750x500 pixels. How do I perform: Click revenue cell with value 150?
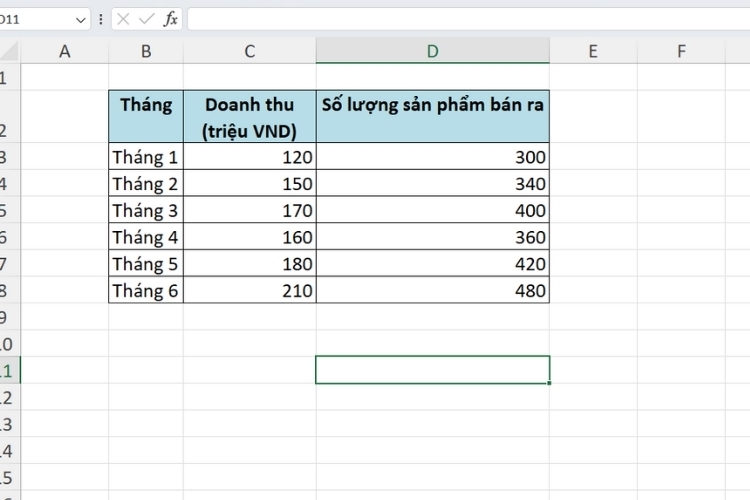pos(250,183)
